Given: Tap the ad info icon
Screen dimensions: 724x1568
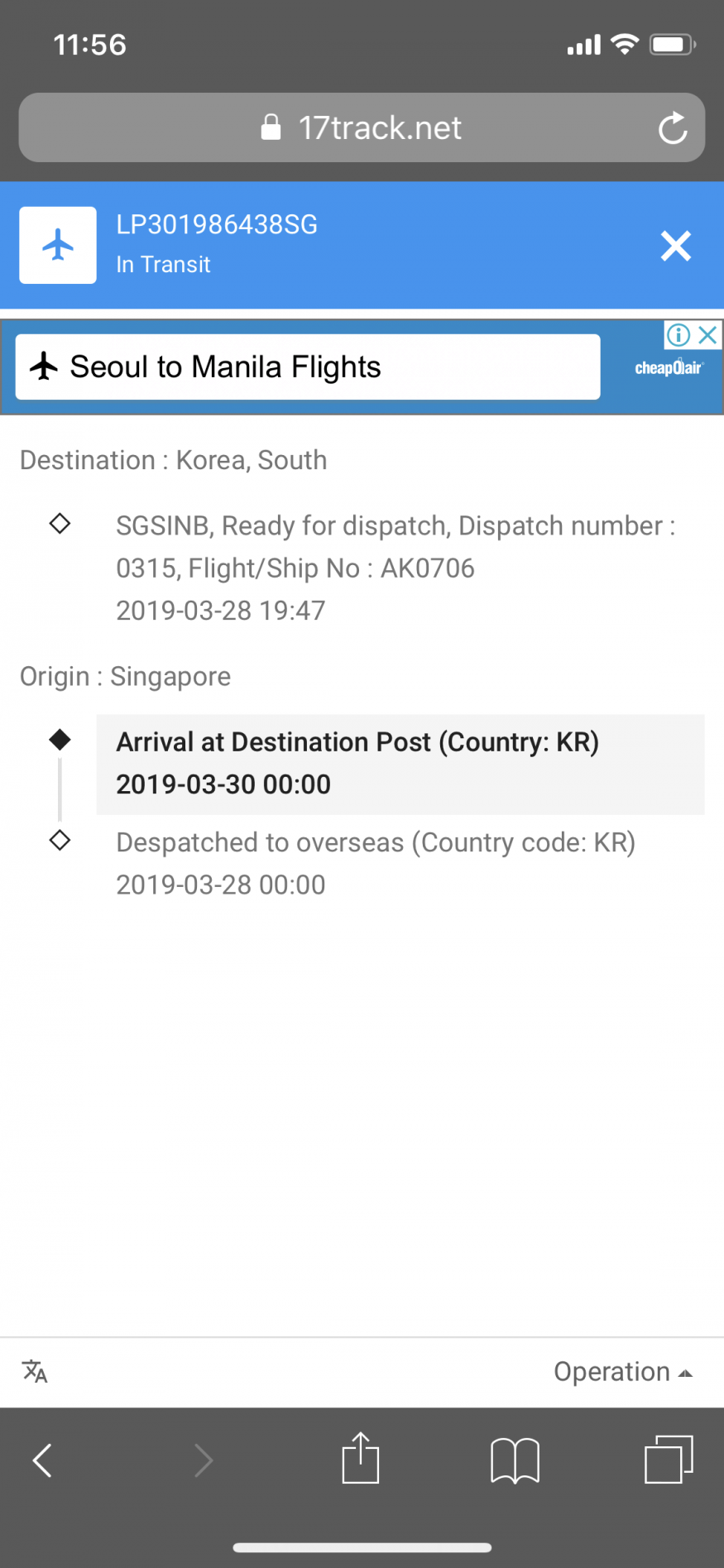Looking at the screenshot, I should (678, 335).
